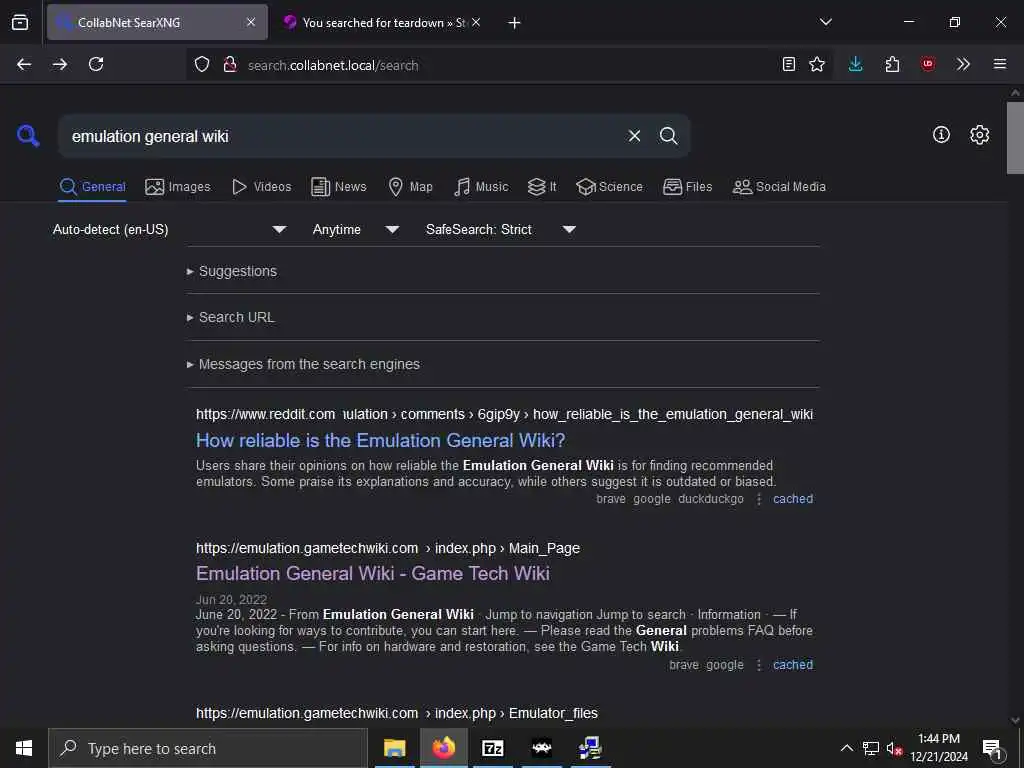Show more toolbar tools chevrons
The width and height of the screenshot is (1024, 768).
coord(963,64)
